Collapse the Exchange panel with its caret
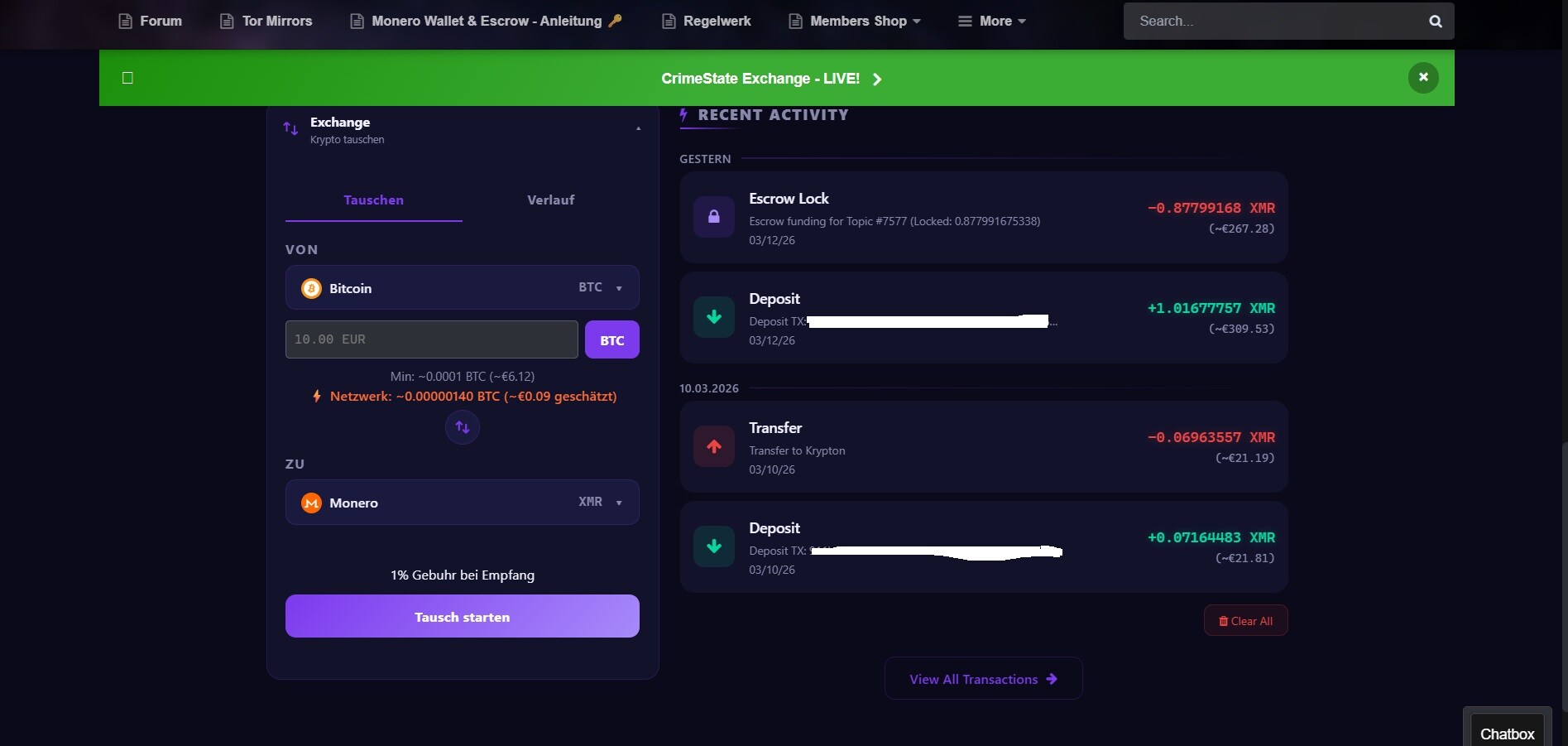Viewport: 1568px width, 746px height. [638, 128]
